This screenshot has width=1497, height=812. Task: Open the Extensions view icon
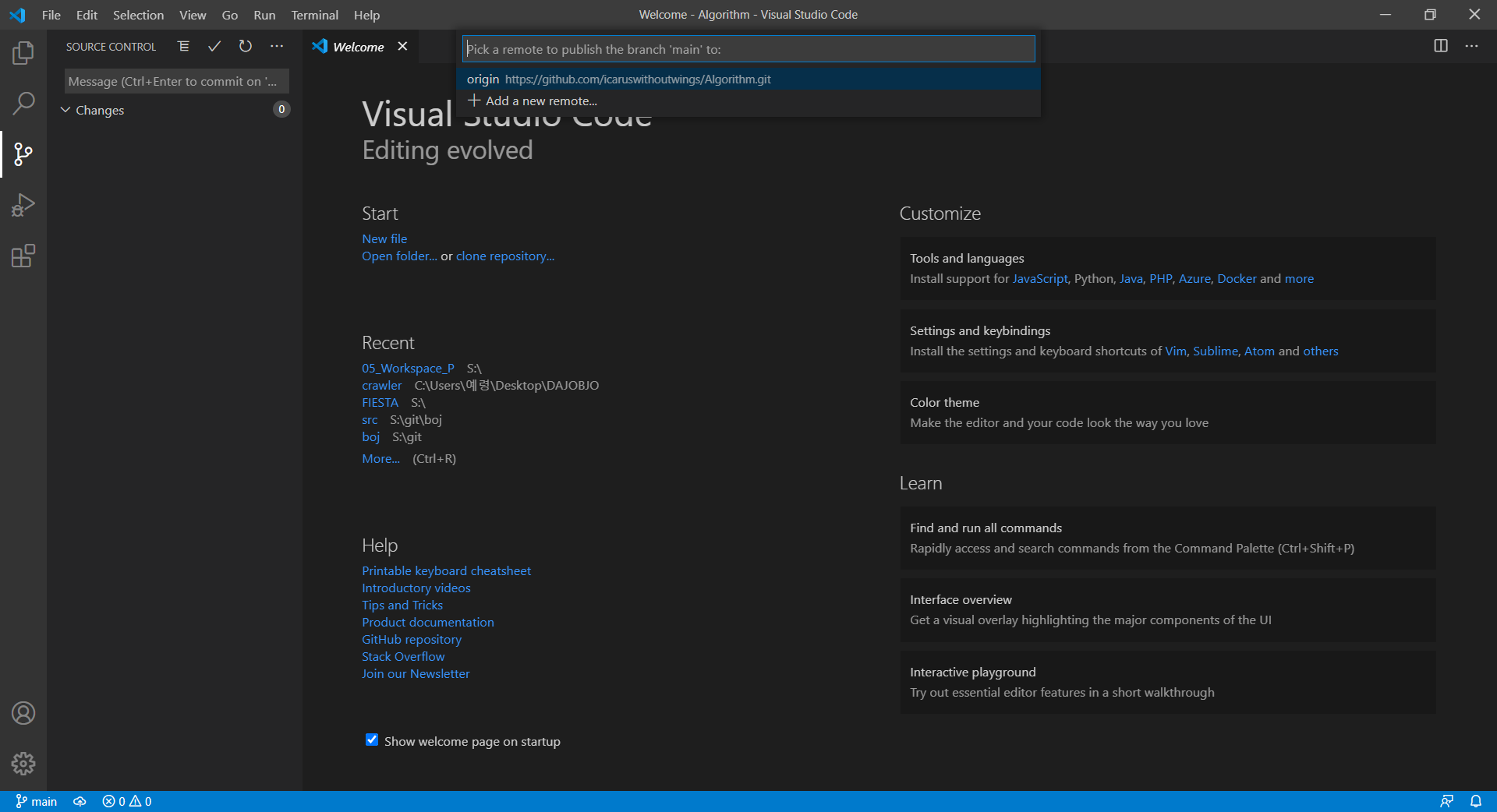coord(23,256)
